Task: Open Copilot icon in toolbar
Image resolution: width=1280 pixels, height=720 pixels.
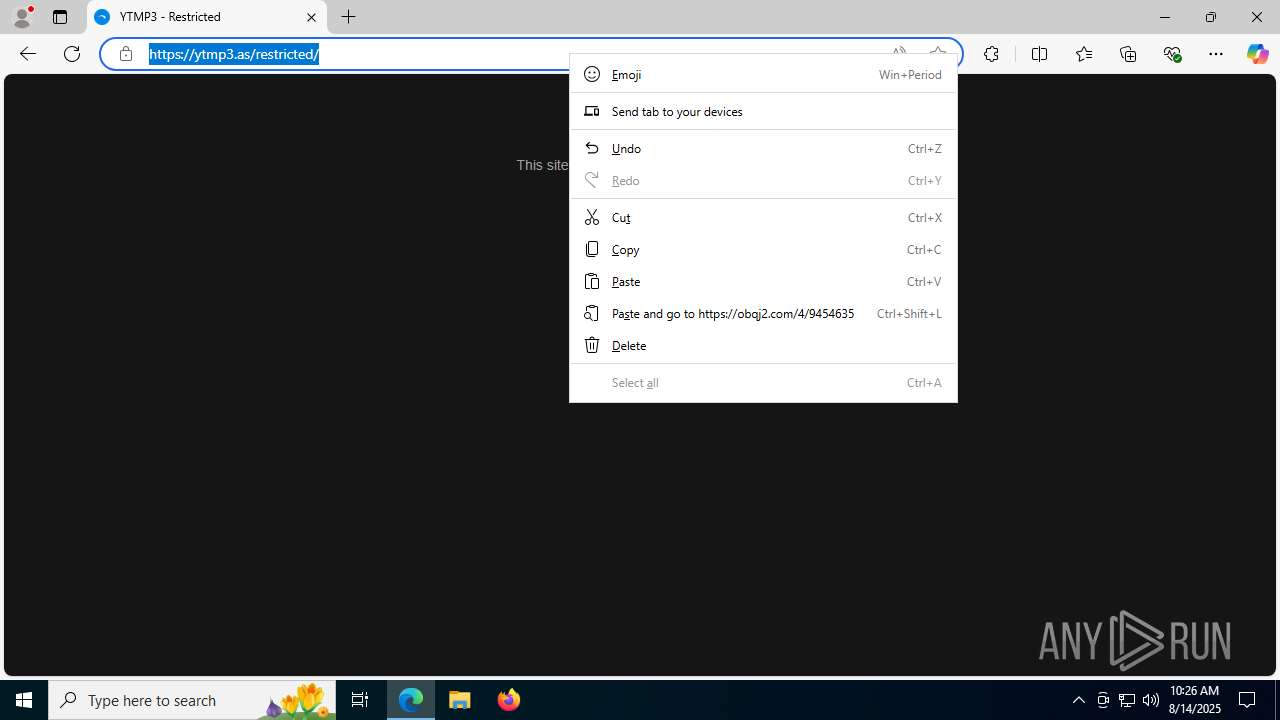Action: (1257, 54)
